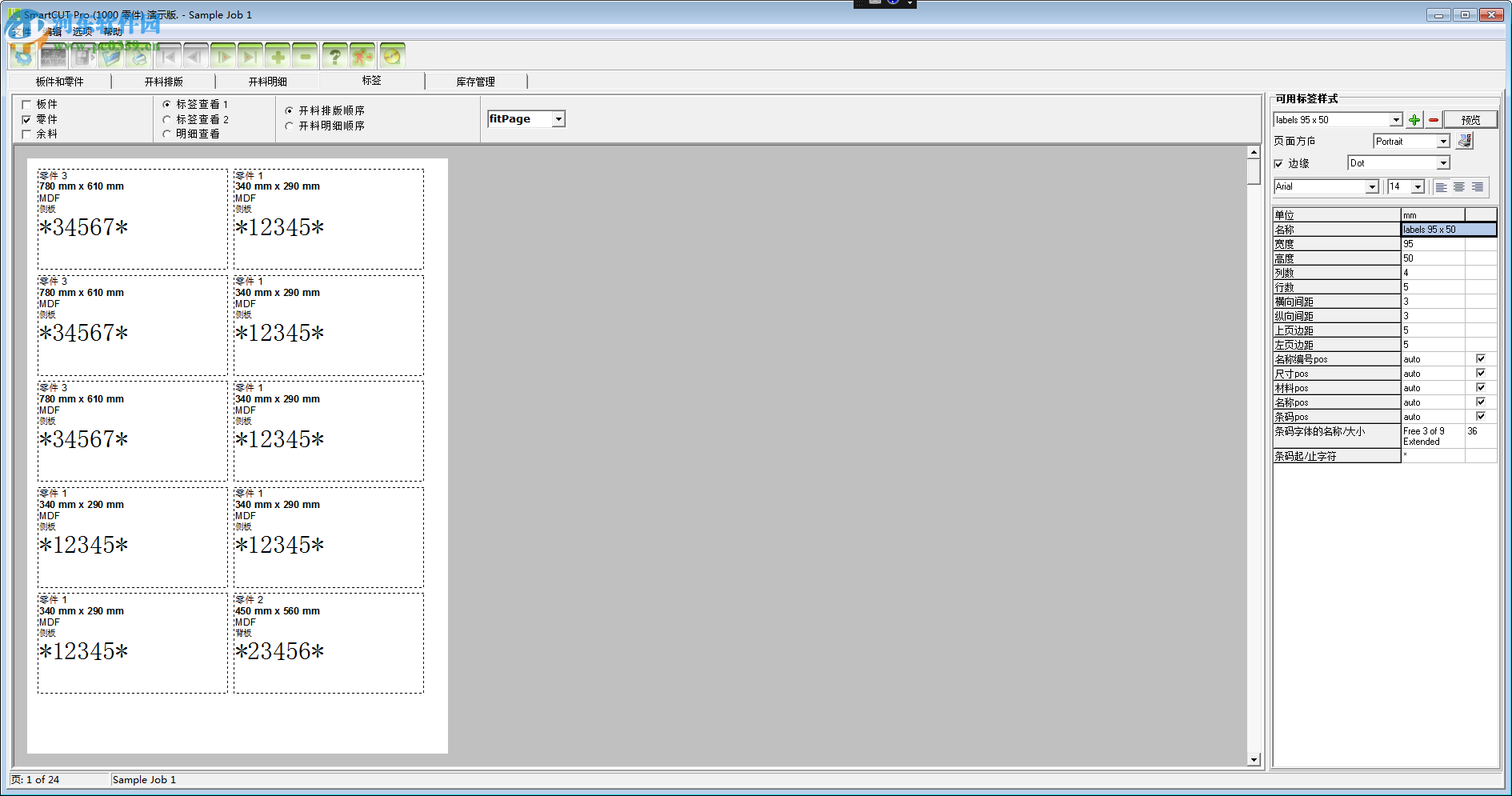Click the label preview scroll down arrow
1512x796 pixels.
(1254, 759)
